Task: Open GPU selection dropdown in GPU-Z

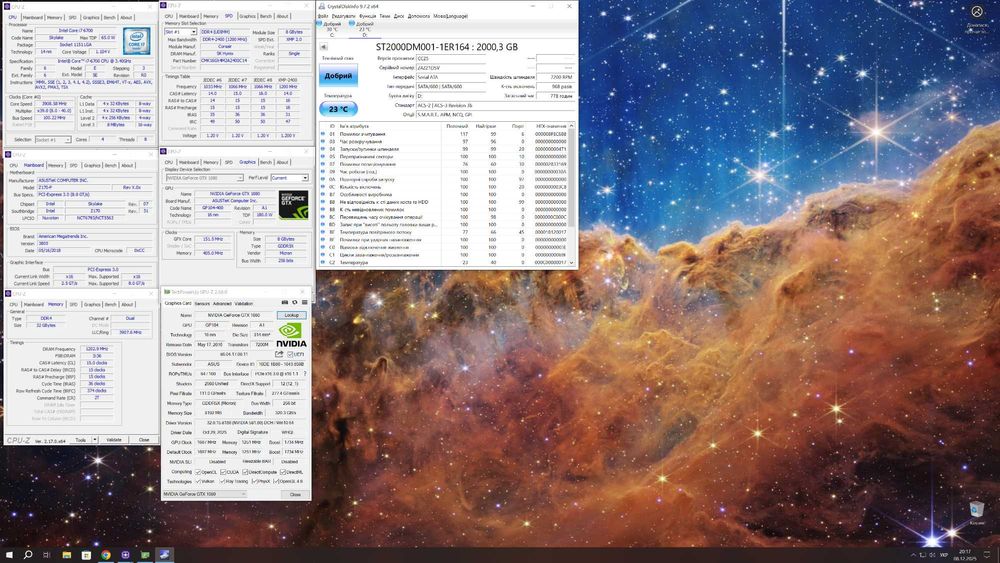Action: pyautogui.click(x=204, y=494)
